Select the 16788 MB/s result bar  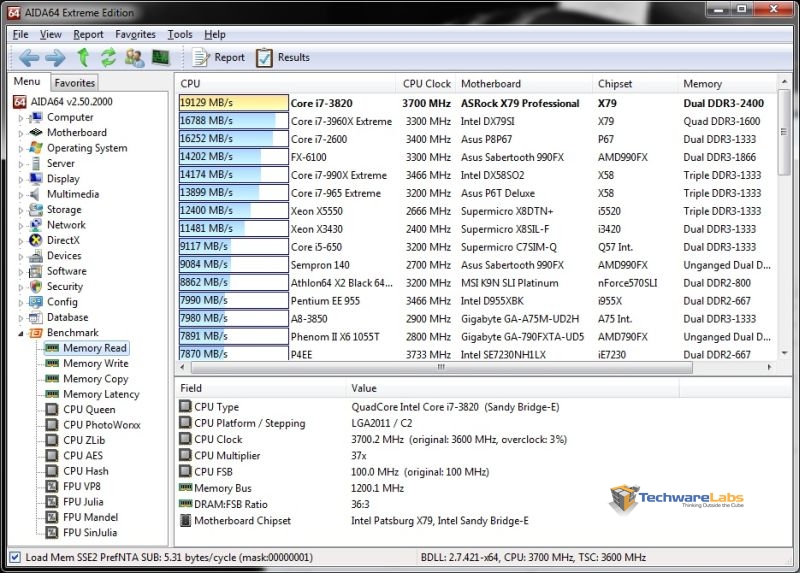coord(233,121)
